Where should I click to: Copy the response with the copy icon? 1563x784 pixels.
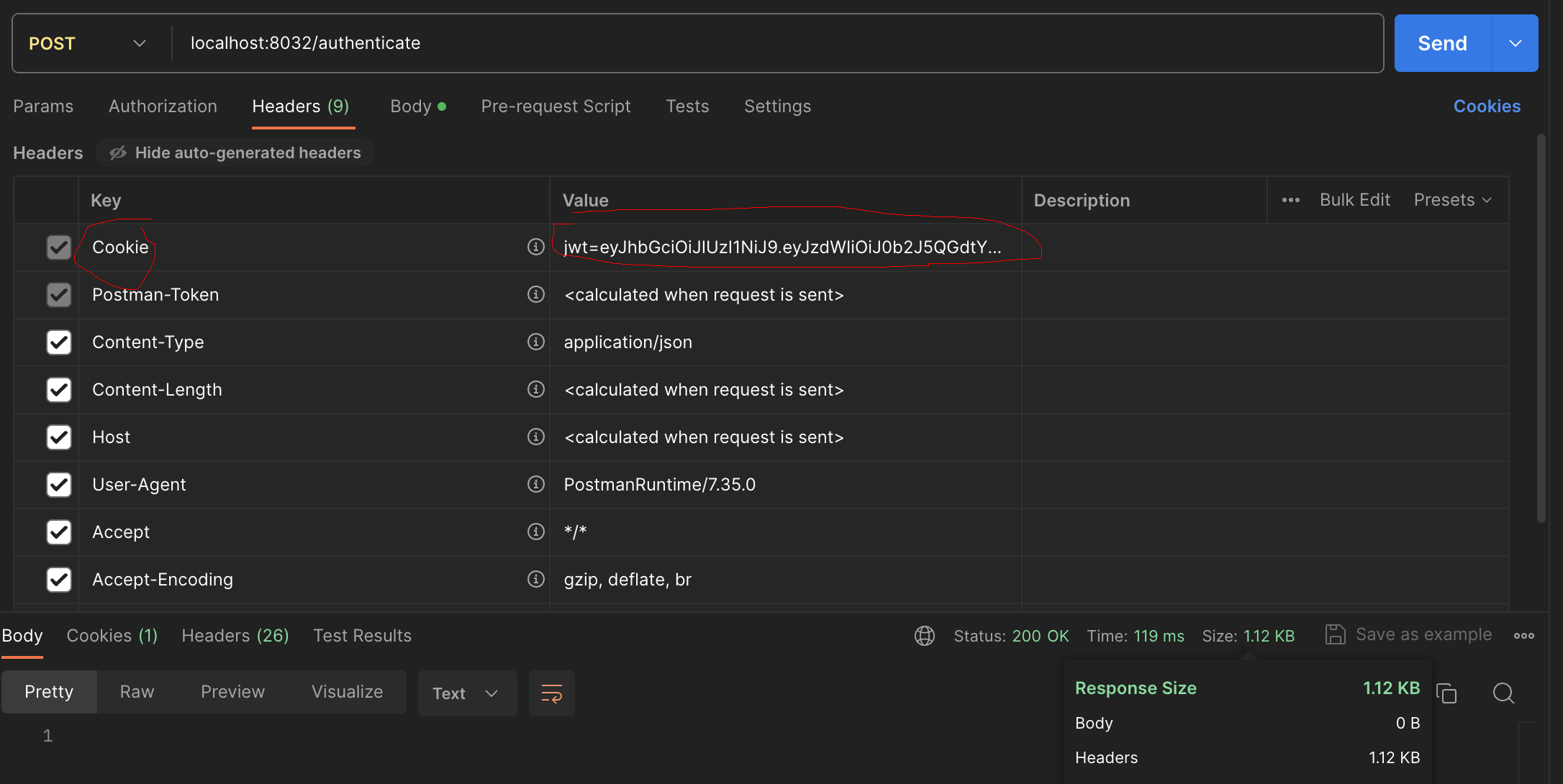click(x=1446, y=693)
